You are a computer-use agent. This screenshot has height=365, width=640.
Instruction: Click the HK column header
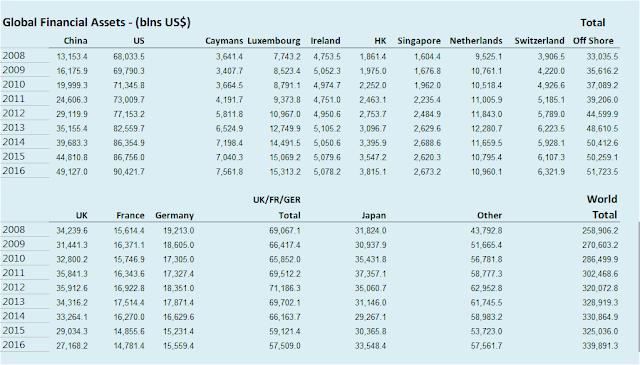coord(380,41)
